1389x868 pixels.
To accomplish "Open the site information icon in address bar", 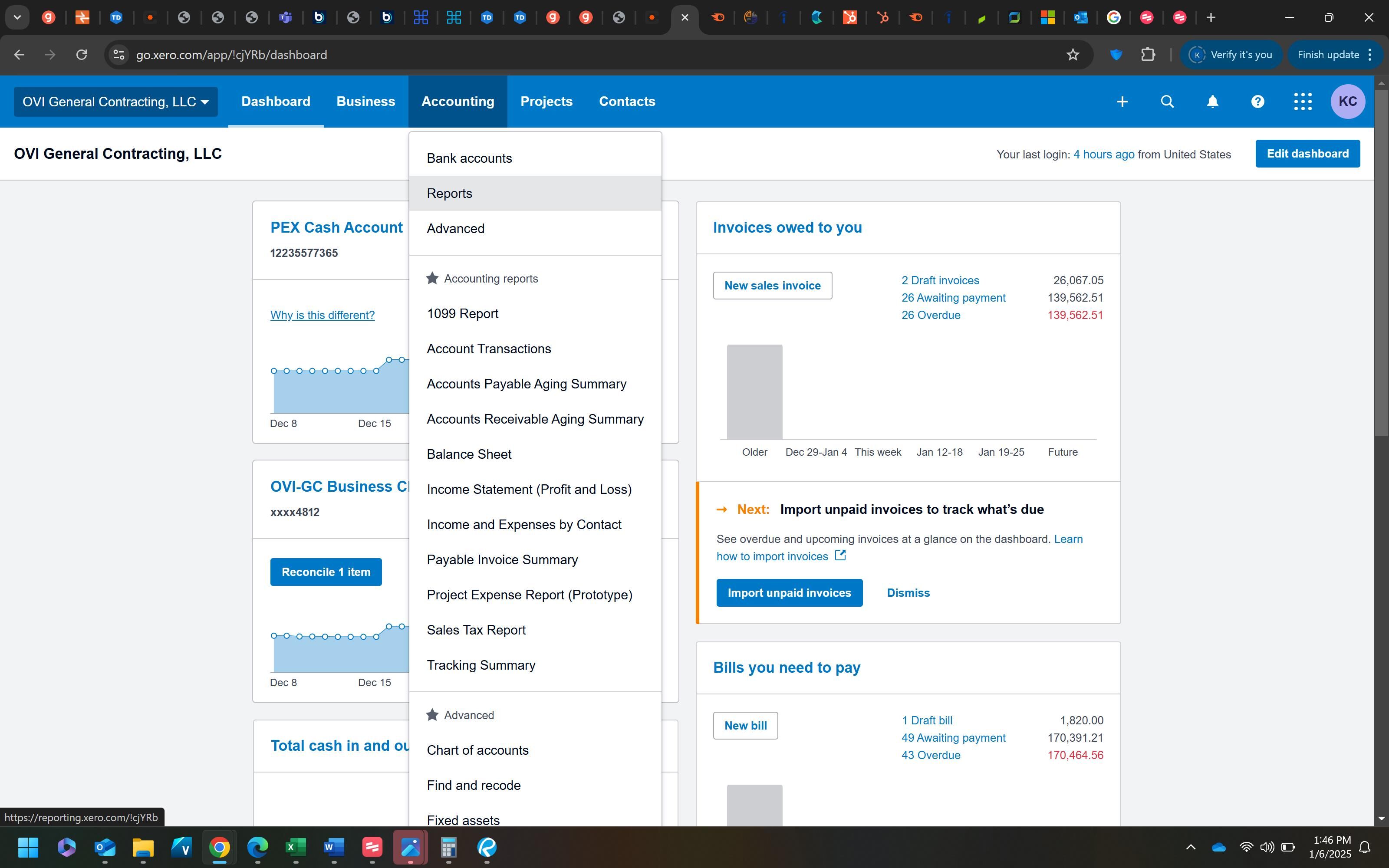I will point(119,55).
